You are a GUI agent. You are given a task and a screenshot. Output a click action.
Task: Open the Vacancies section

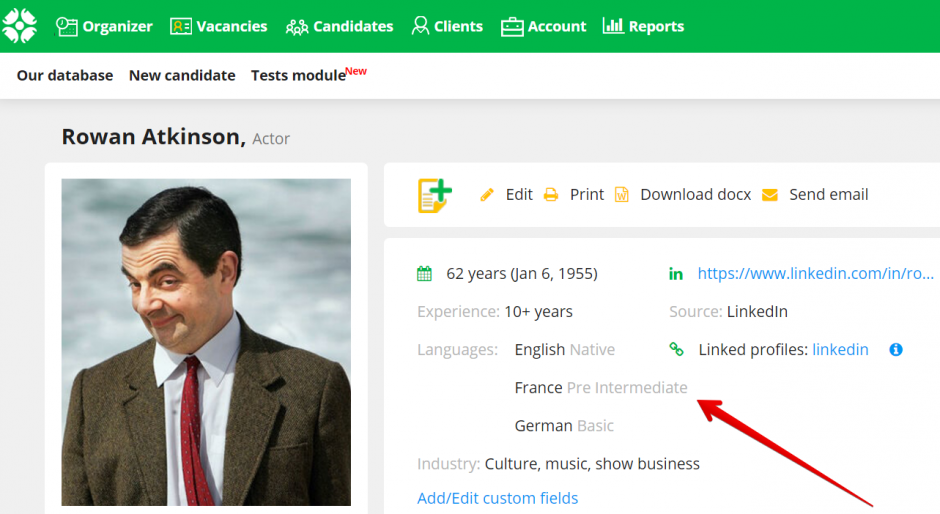coord(219,26)
